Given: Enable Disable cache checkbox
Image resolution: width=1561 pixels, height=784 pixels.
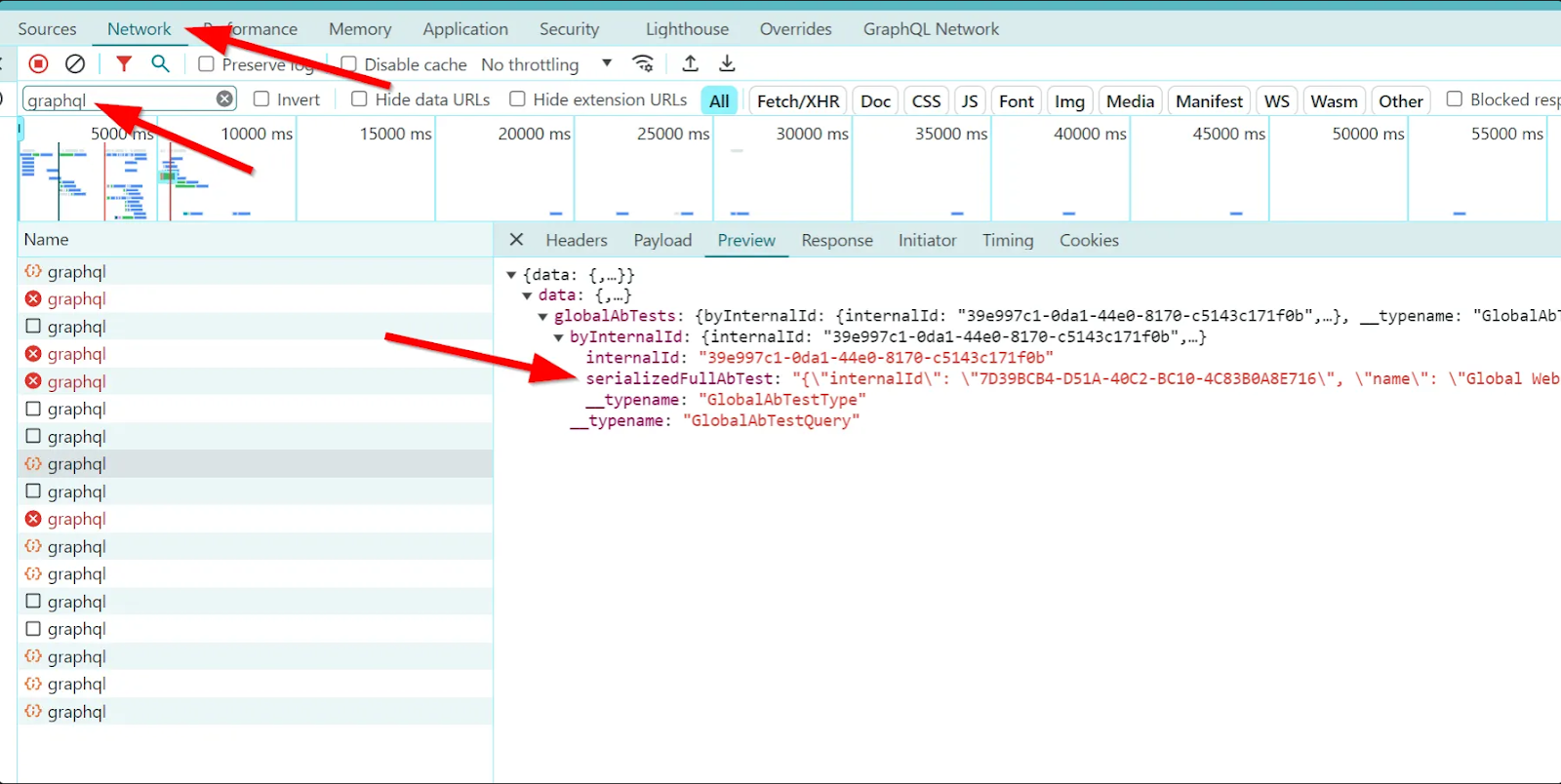Looking at the screenshot, I should tap(348, 64).
